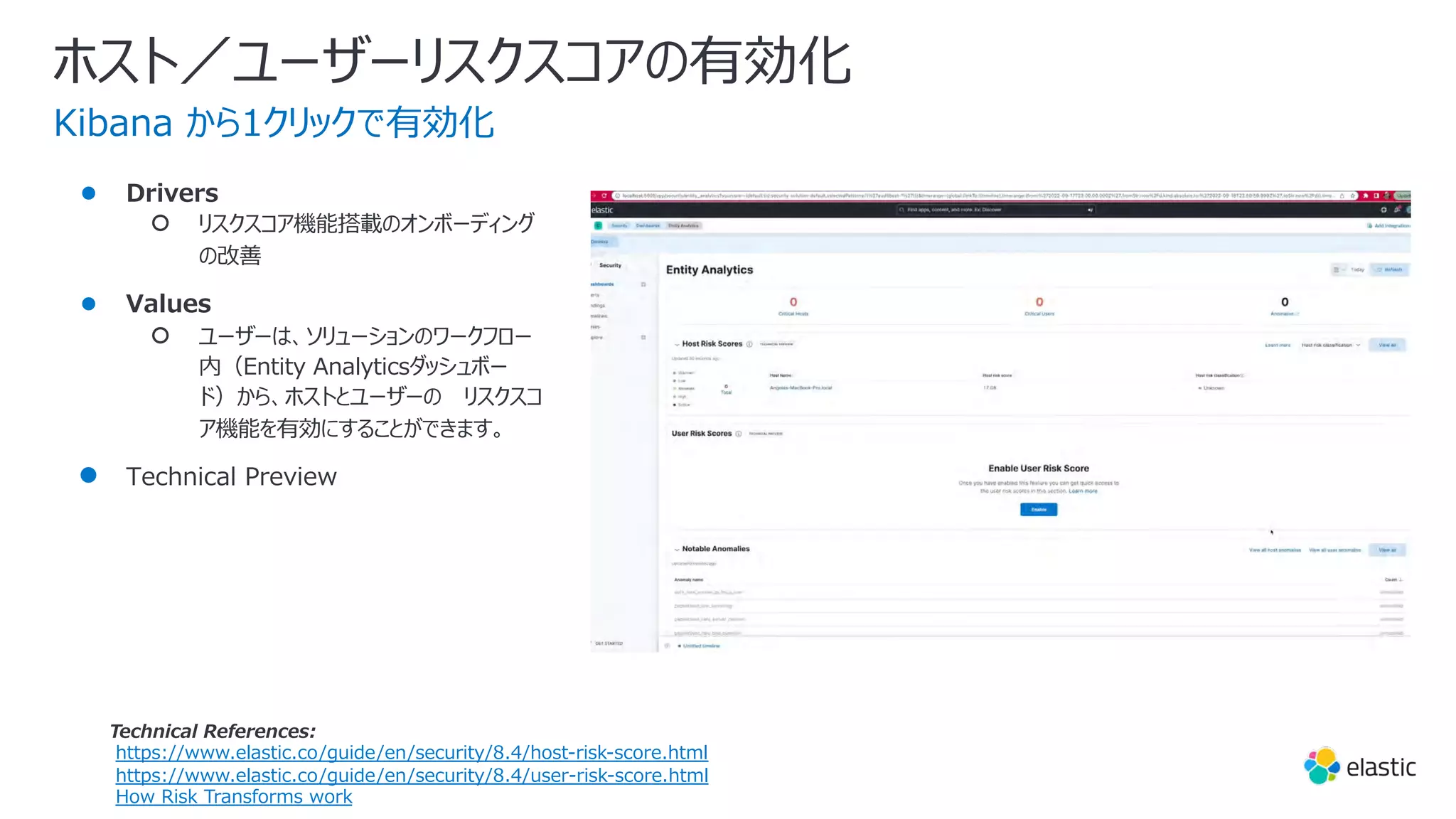Screen dimensions: 1456x819
Task: Click the browser extensions puzzle icon
Action: coord(1366,196)
